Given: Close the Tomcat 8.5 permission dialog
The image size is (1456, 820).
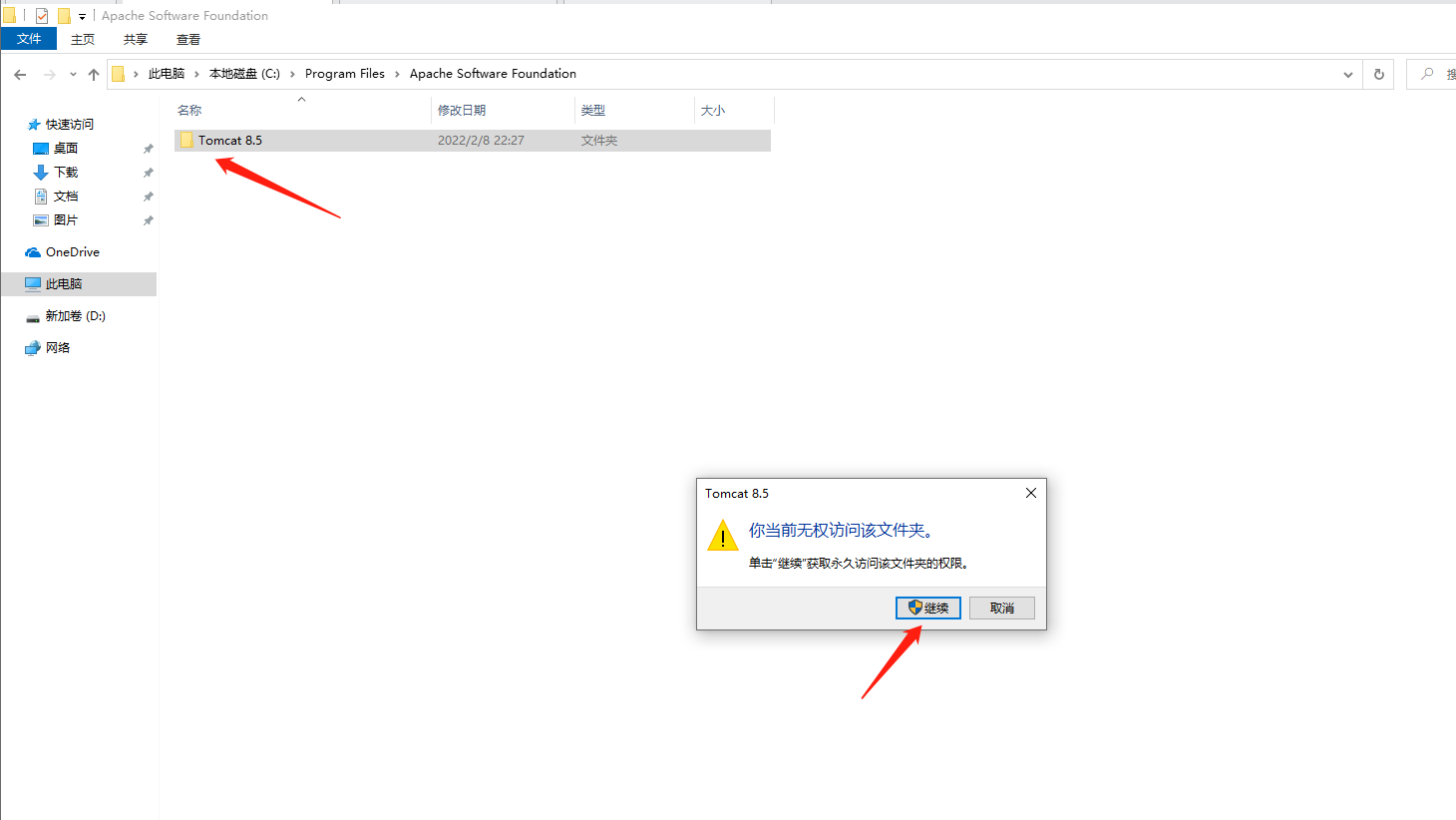Looking at the screenshot, I should (1031, 493).
